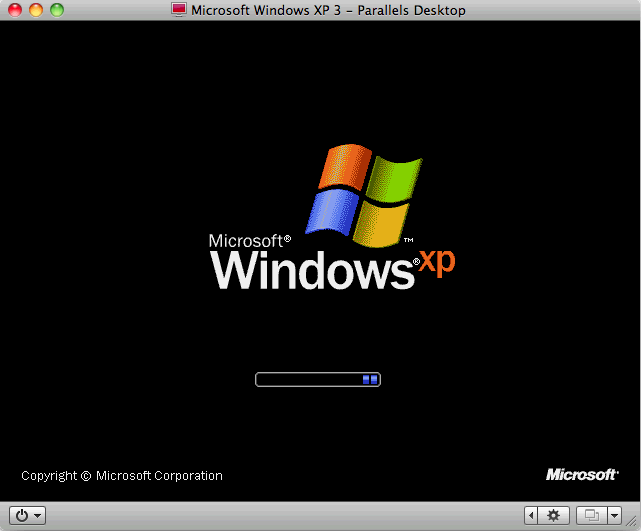Click the resize grip at window corner
The height and width of the screenshot is (531, 641).
click(633, 523)
